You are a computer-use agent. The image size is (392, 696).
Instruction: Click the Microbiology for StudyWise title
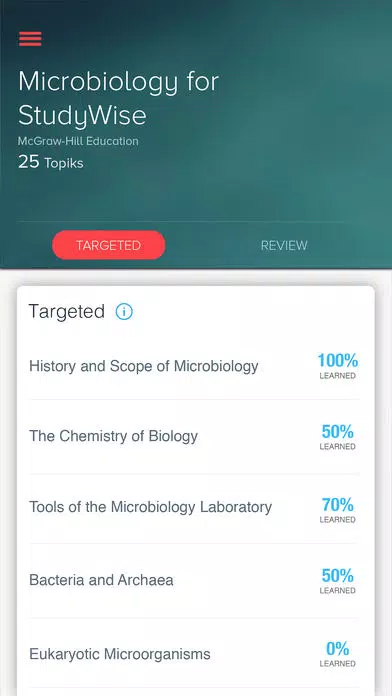click(x=119, y=98)
